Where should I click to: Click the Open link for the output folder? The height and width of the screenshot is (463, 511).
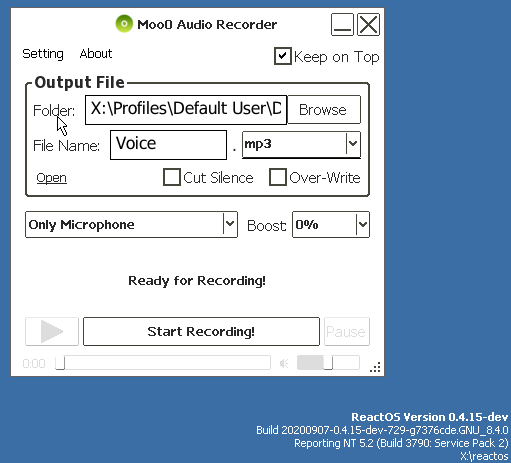click(x=52, y=178)
